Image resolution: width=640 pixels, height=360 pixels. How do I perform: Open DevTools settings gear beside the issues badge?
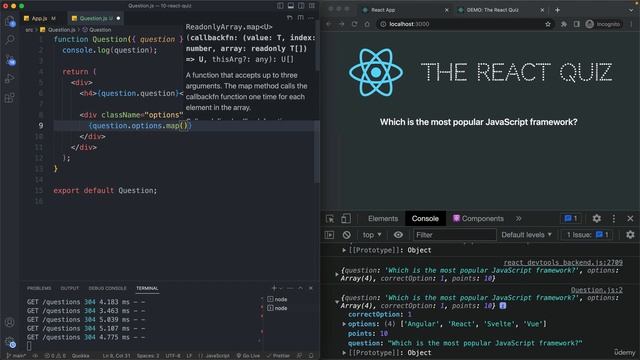pyautogui.click(x=597, y=218)
